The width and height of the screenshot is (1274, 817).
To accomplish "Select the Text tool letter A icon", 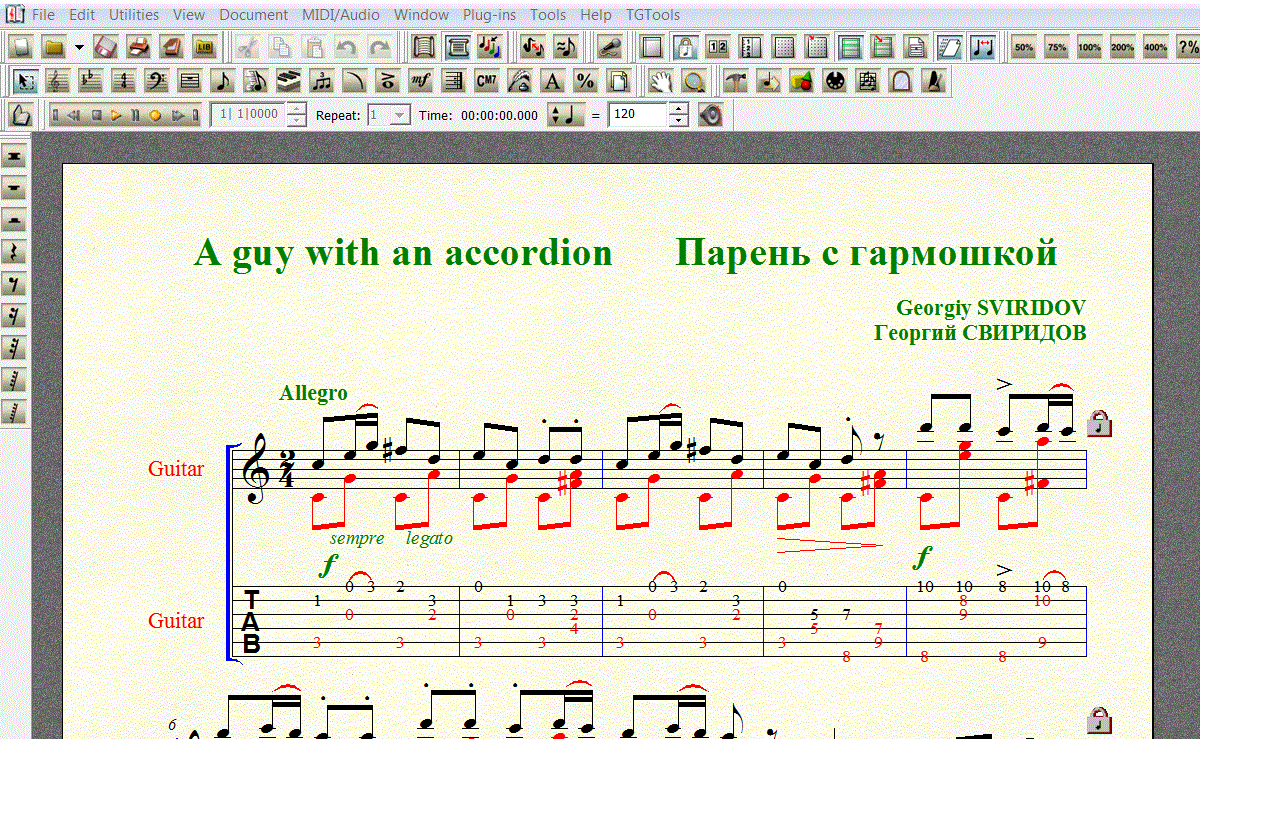I will (552, 81).
